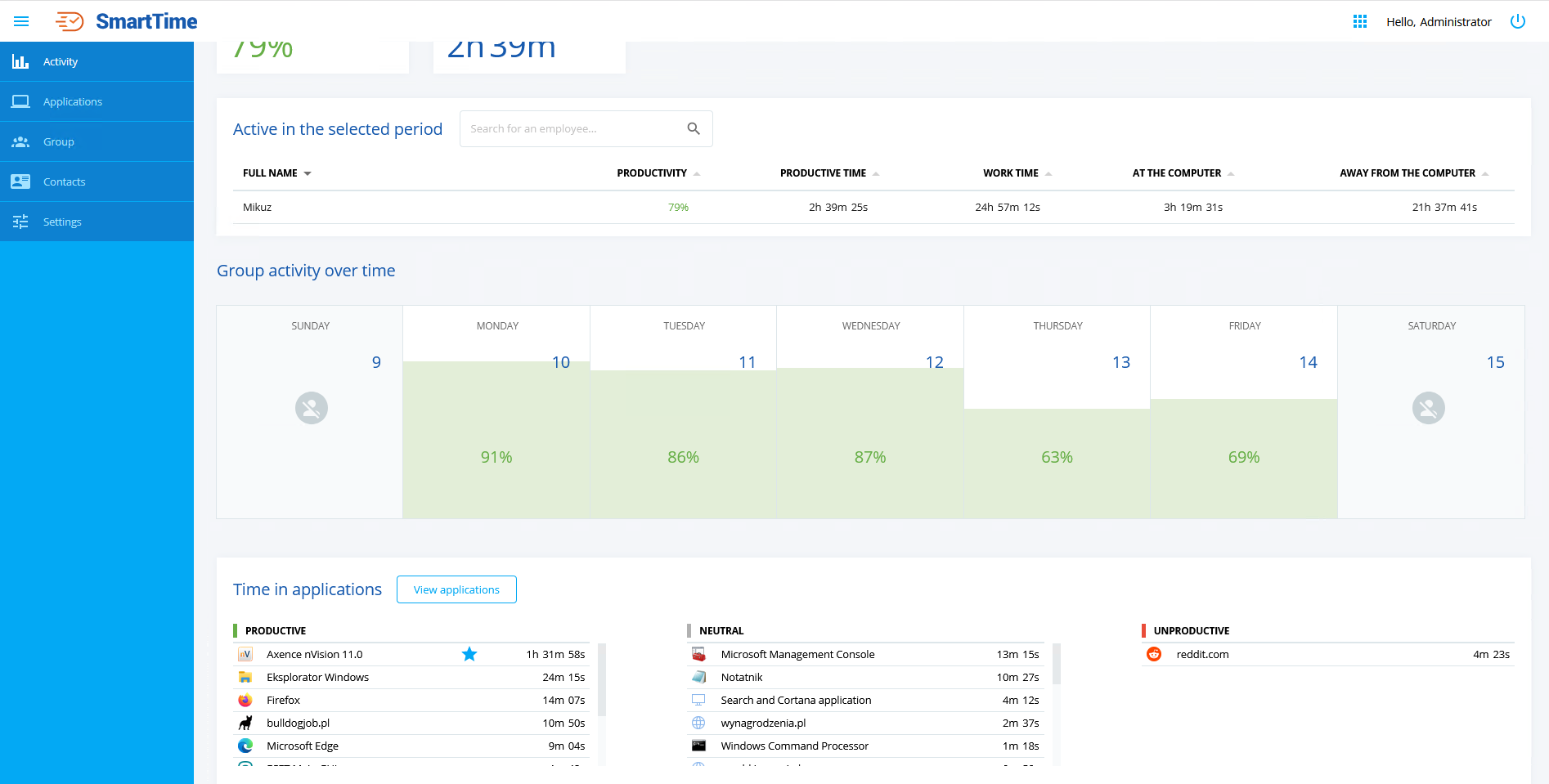1549x784 pixels.
Task: Focus the employee search field
Action: coord(572,128)
